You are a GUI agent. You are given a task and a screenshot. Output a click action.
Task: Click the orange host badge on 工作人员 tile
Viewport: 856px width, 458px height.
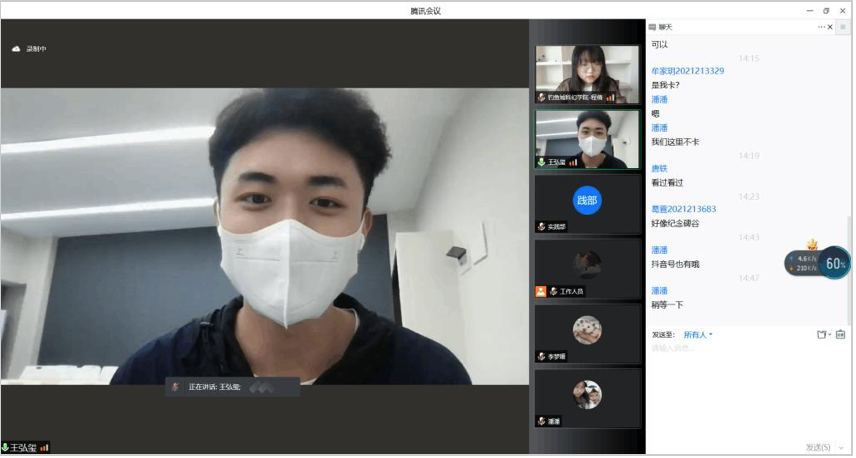click(x=541, y=291)
